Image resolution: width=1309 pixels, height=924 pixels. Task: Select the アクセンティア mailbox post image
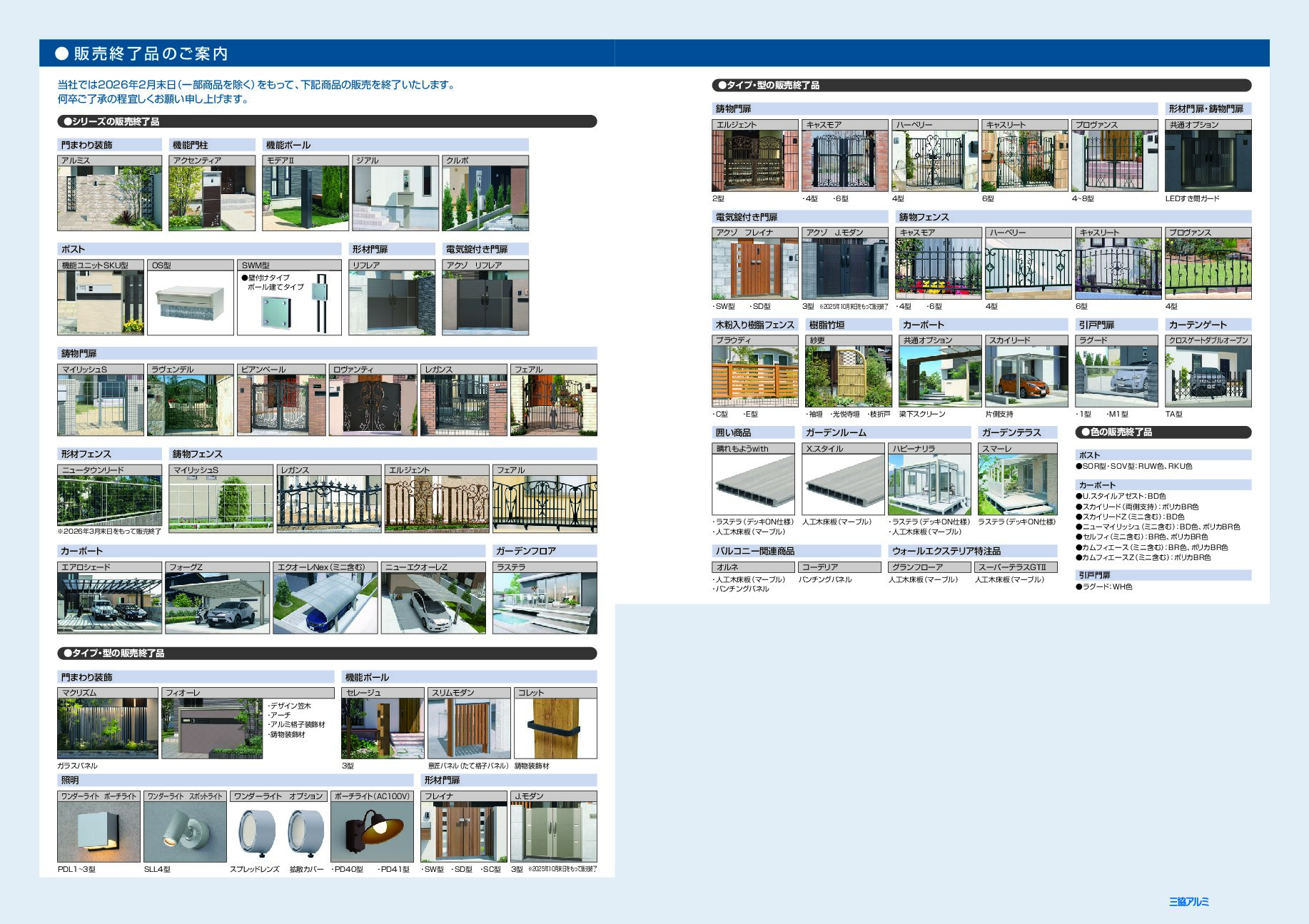point(212,198)
